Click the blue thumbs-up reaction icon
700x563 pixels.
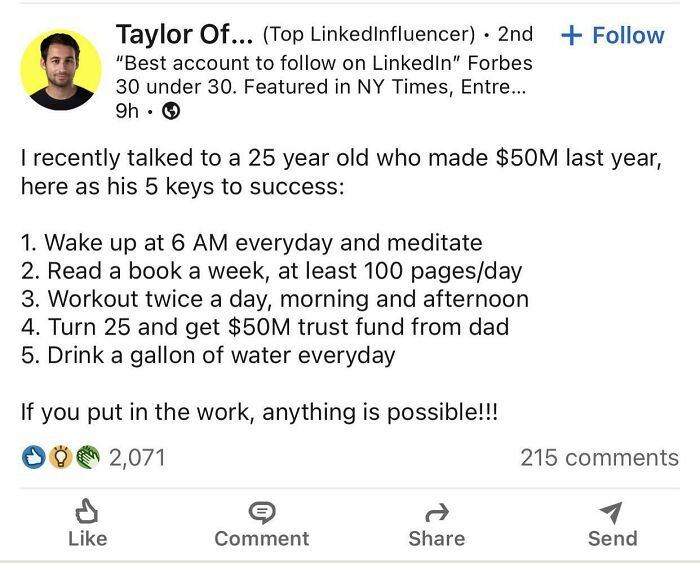click(32, 458)
